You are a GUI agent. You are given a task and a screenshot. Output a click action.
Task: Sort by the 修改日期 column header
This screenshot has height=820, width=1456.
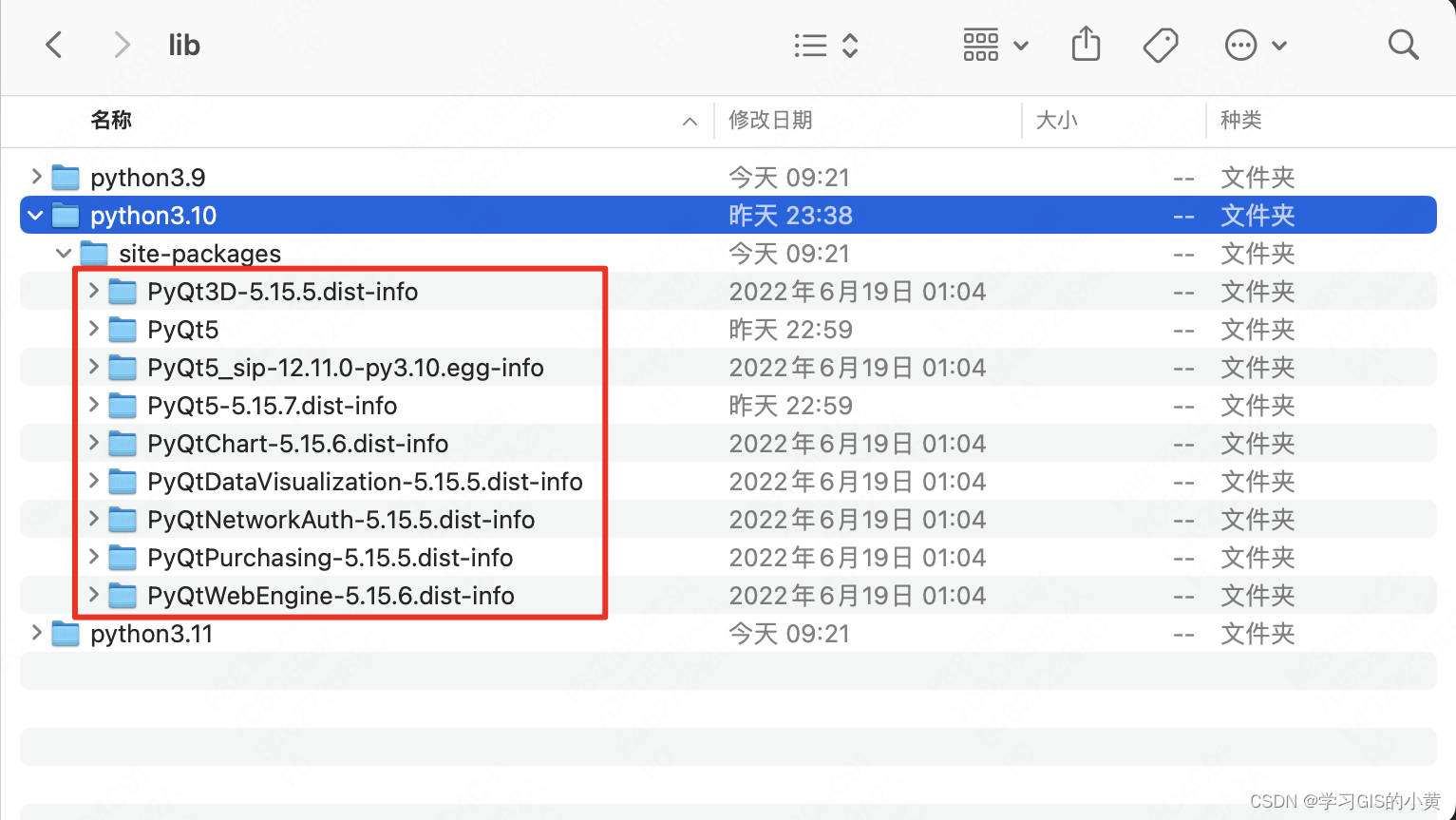(770, 120)
